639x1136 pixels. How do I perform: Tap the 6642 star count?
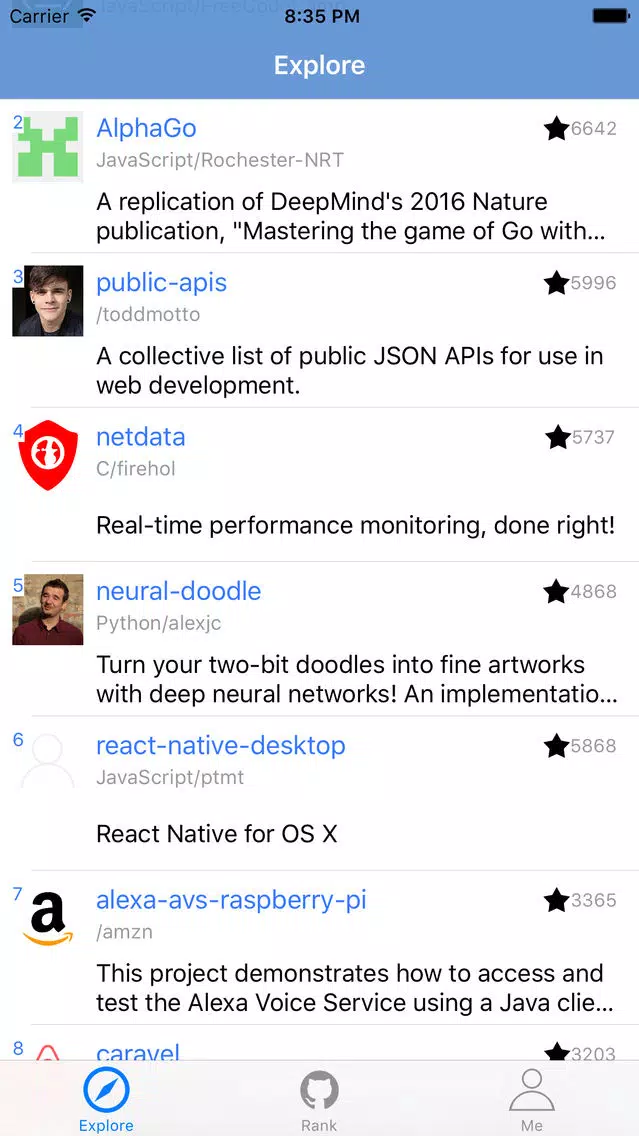click(x=593, y=129)
